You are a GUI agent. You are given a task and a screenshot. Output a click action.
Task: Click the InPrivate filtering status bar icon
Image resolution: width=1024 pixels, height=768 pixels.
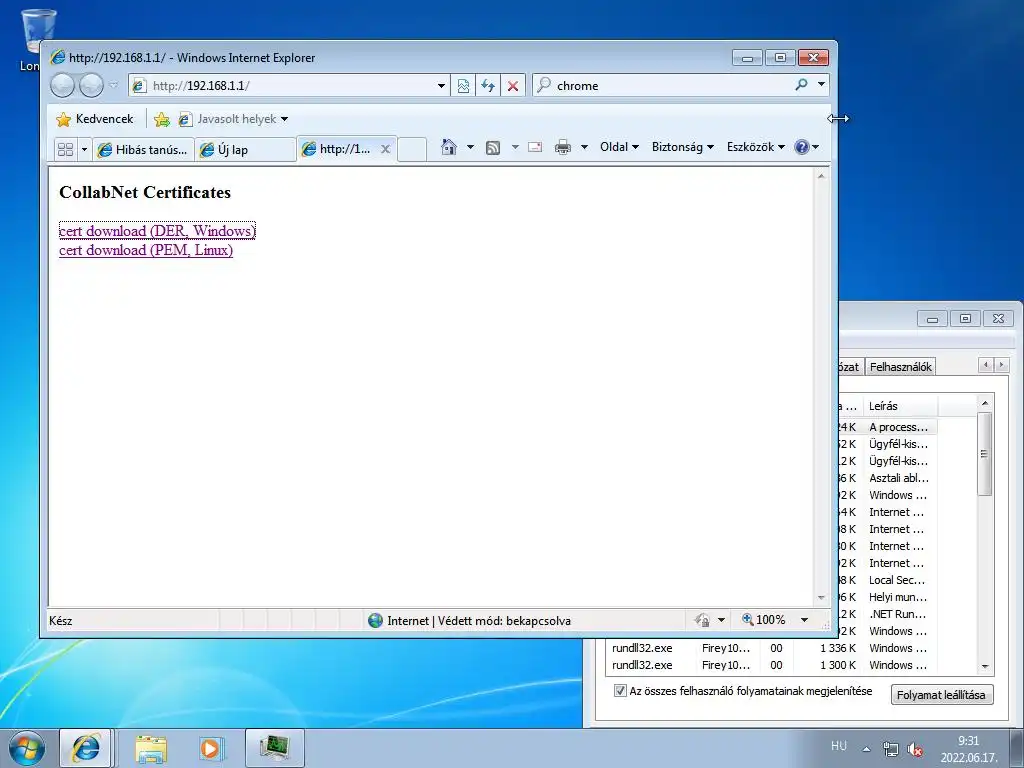(x=702, y=620)
